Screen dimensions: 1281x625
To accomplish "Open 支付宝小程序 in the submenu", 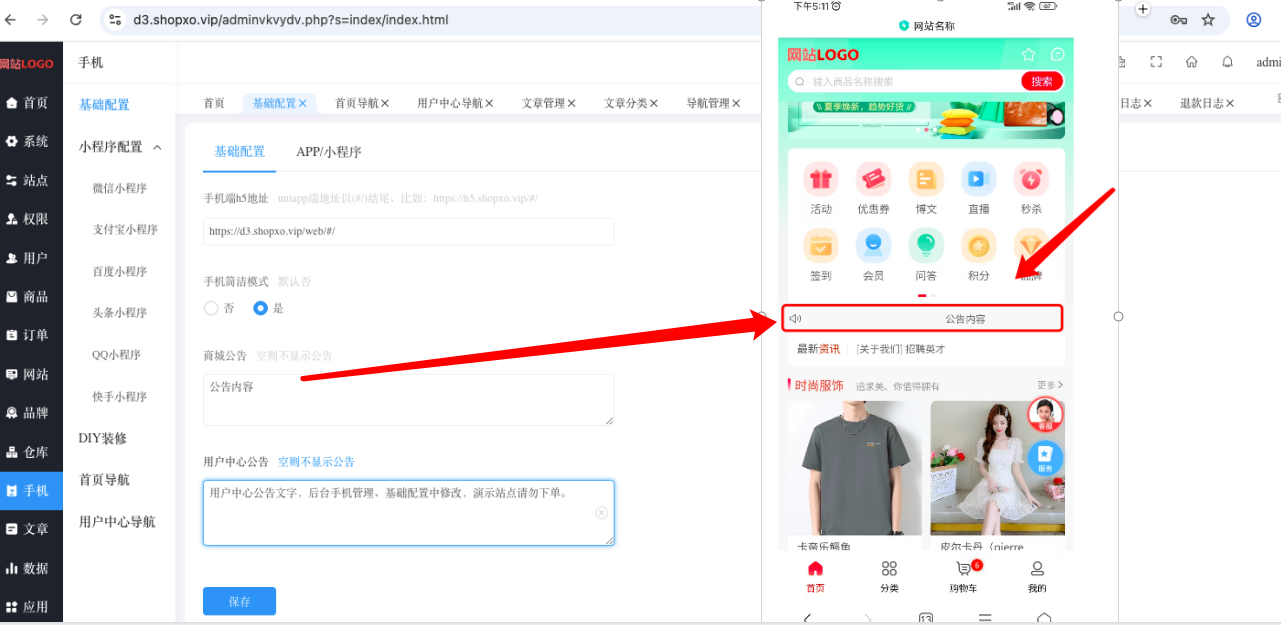I will pos(126,229).
